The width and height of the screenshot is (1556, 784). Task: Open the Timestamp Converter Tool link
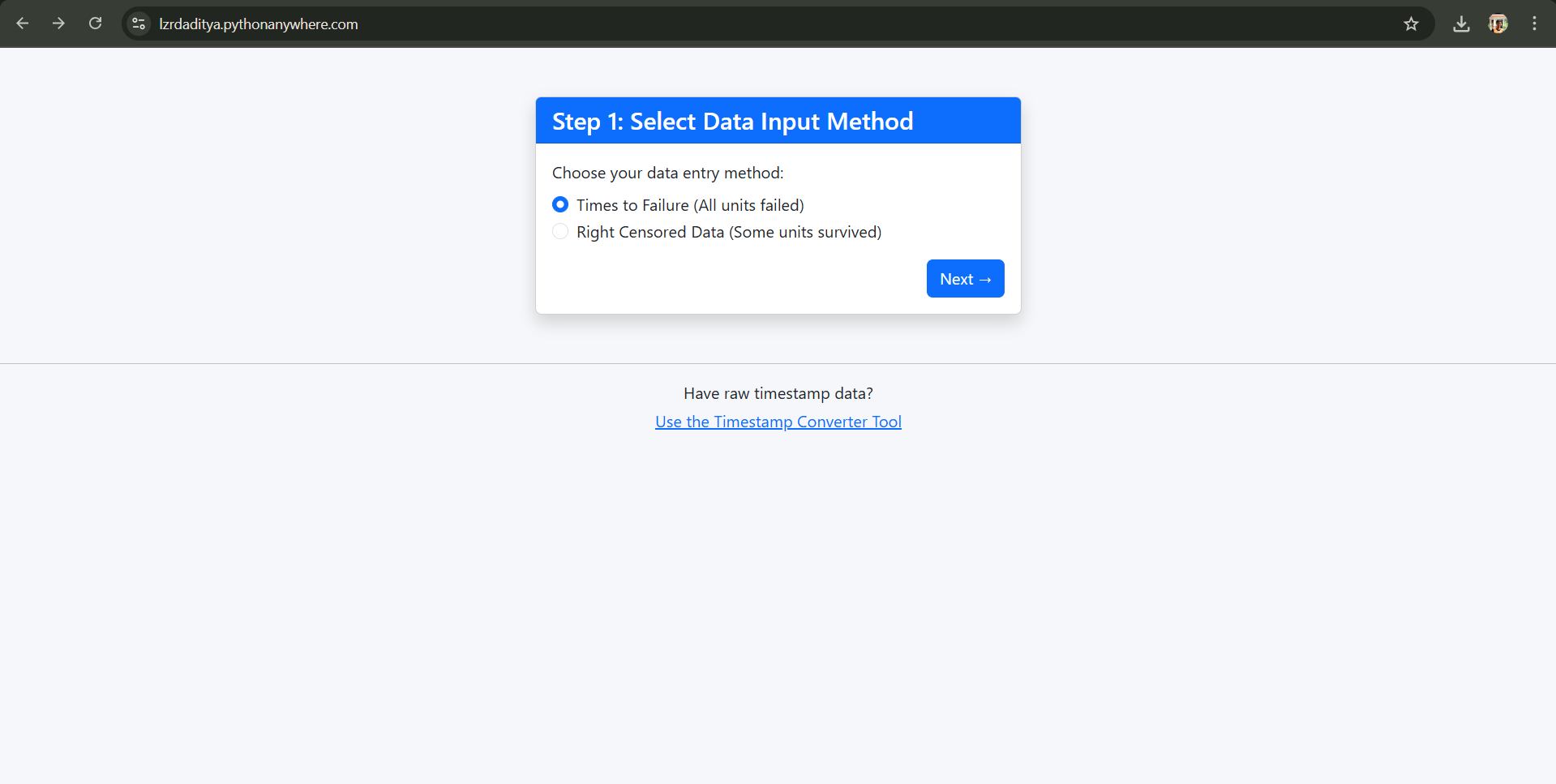click(778, 421)
